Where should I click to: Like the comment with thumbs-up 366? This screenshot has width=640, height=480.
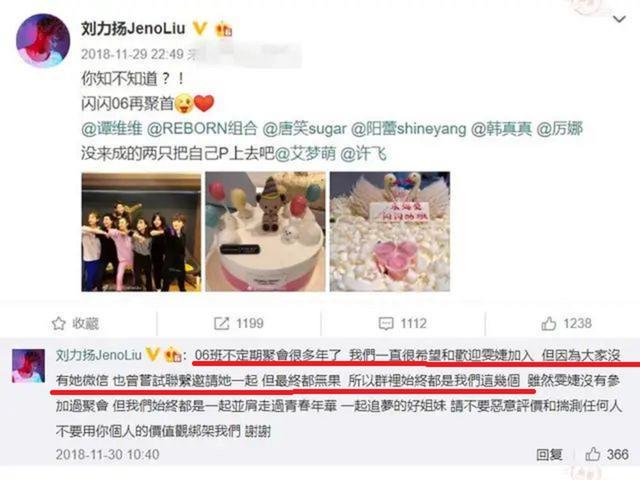coord(592,454)
